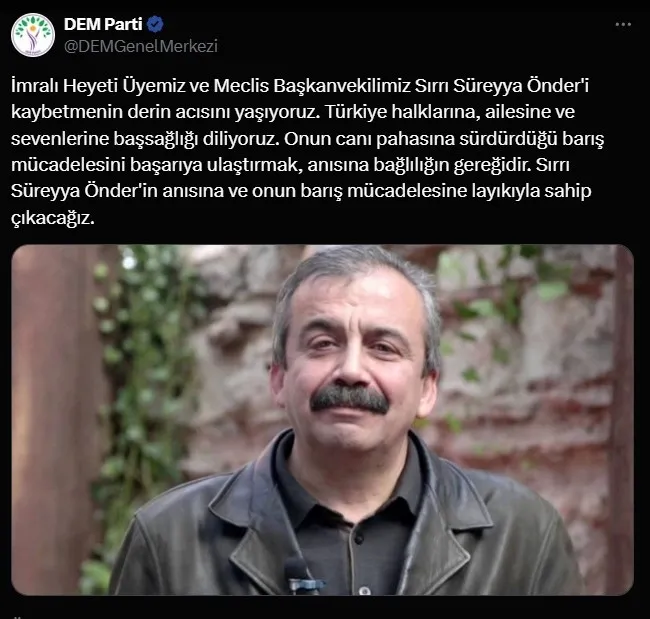The height and width of the screenshot is (619, 650).
Task: Click the man's mustache in the photo
Action: (x=349, y=398)
